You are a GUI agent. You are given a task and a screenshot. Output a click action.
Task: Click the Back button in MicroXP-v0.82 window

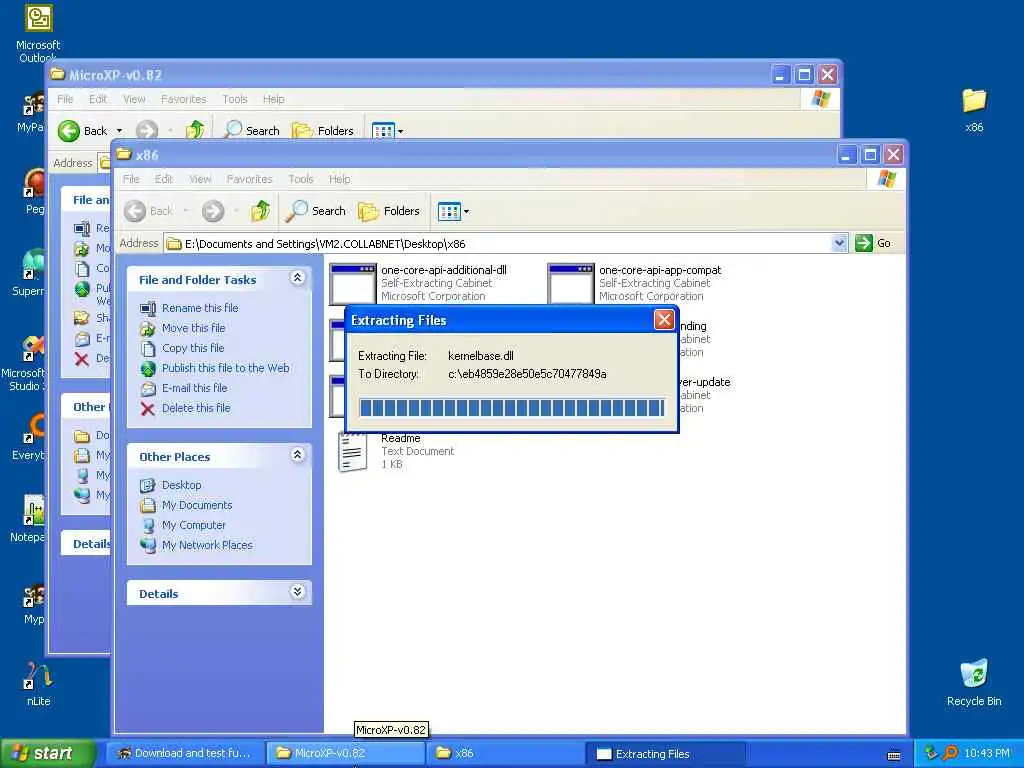pos(84,131)
